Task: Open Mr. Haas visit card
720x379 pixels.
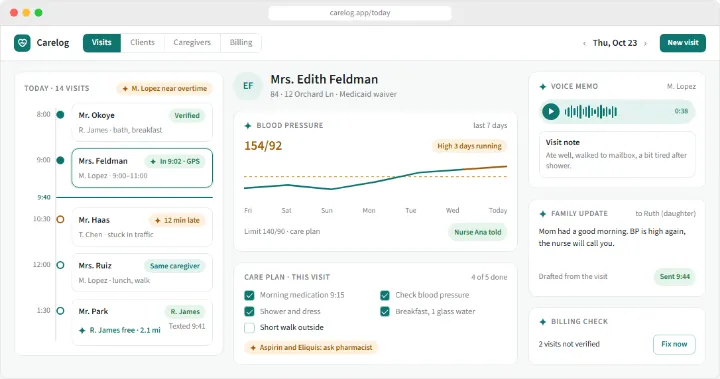Action: pyautogui.click(x=142, y=227)
